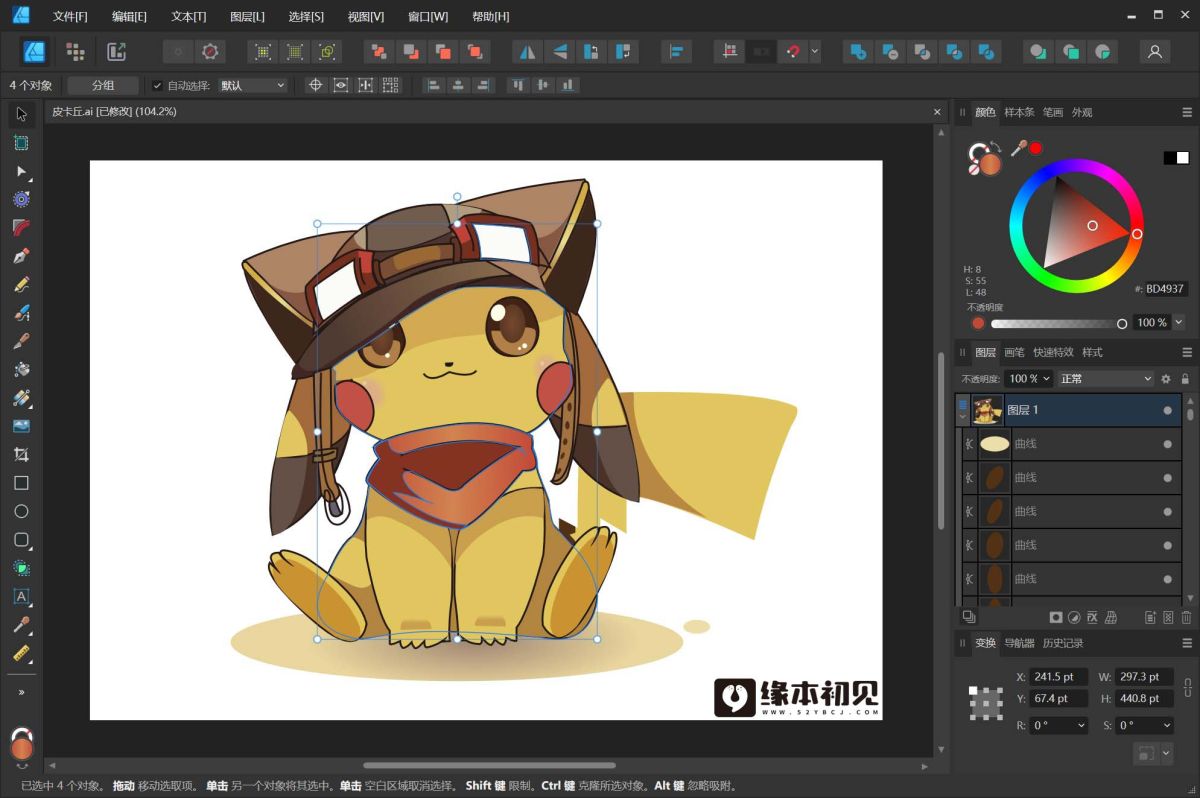Switch to the 快速特效 tab

(1053, 352)
